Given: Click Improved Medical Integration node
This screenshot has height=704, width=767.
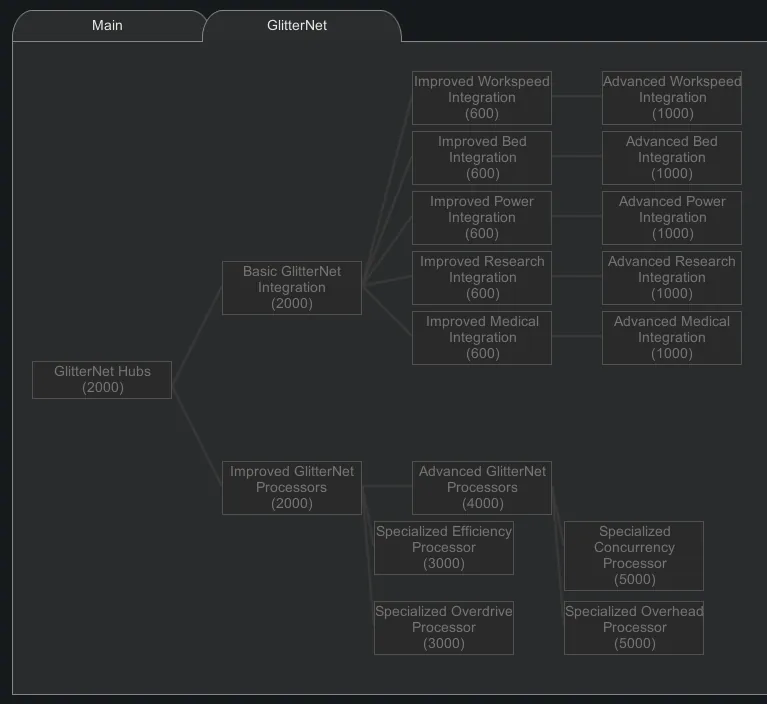Looking at the screenshot, I should (x=481, y=338).
